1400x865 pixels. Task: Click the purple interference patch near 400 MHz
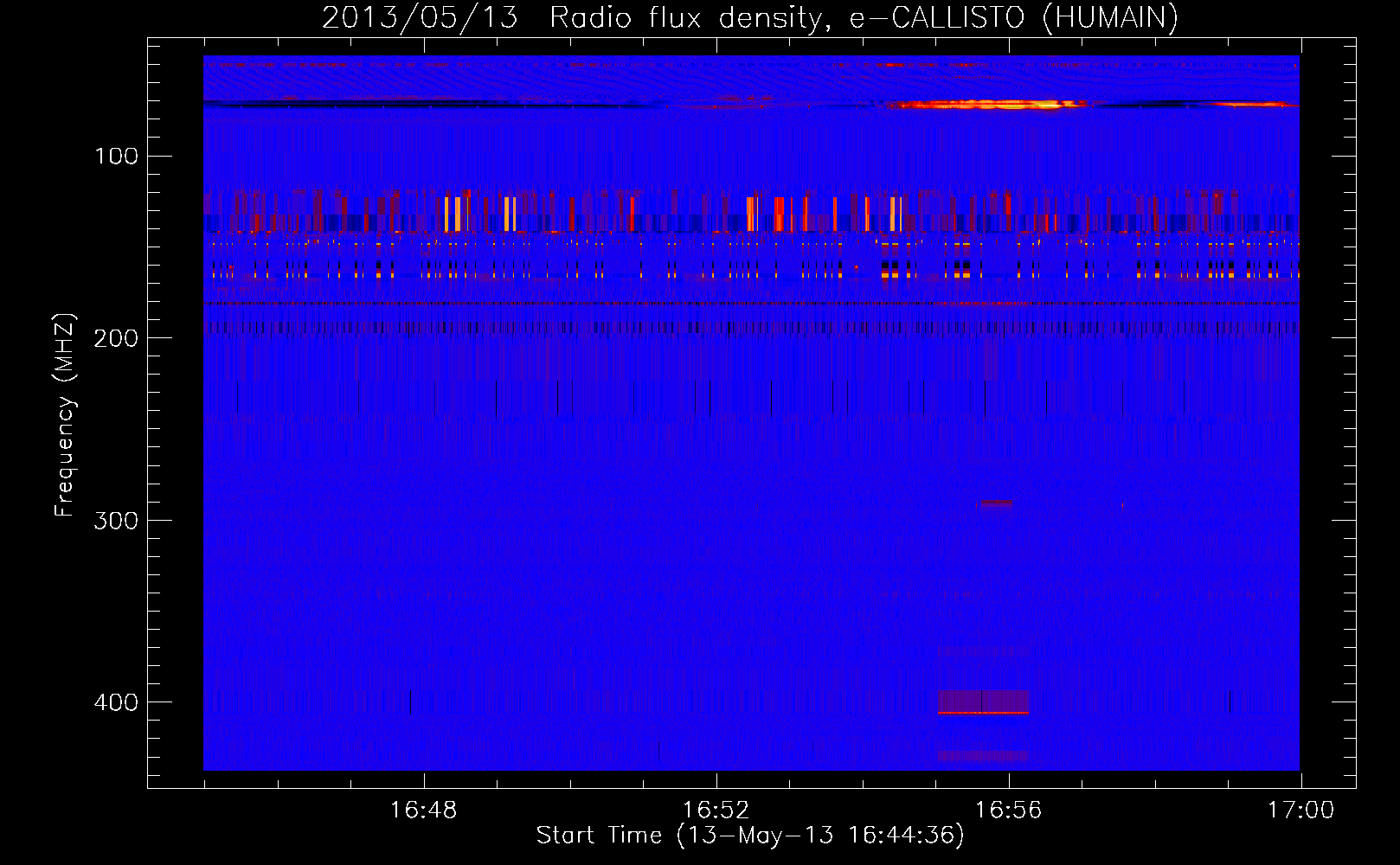tap(984, 702)
